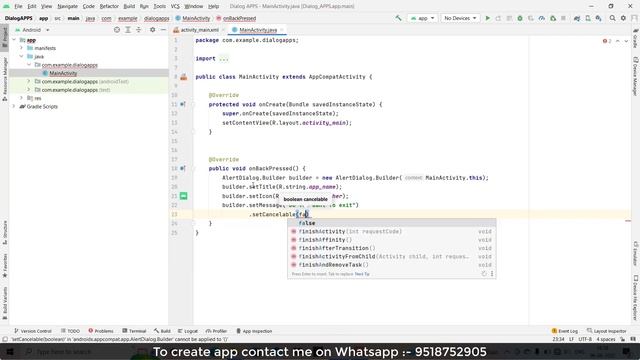Collapse the app module tree node
The width and height of the screenshot is (640, 360).
[14, 40]
